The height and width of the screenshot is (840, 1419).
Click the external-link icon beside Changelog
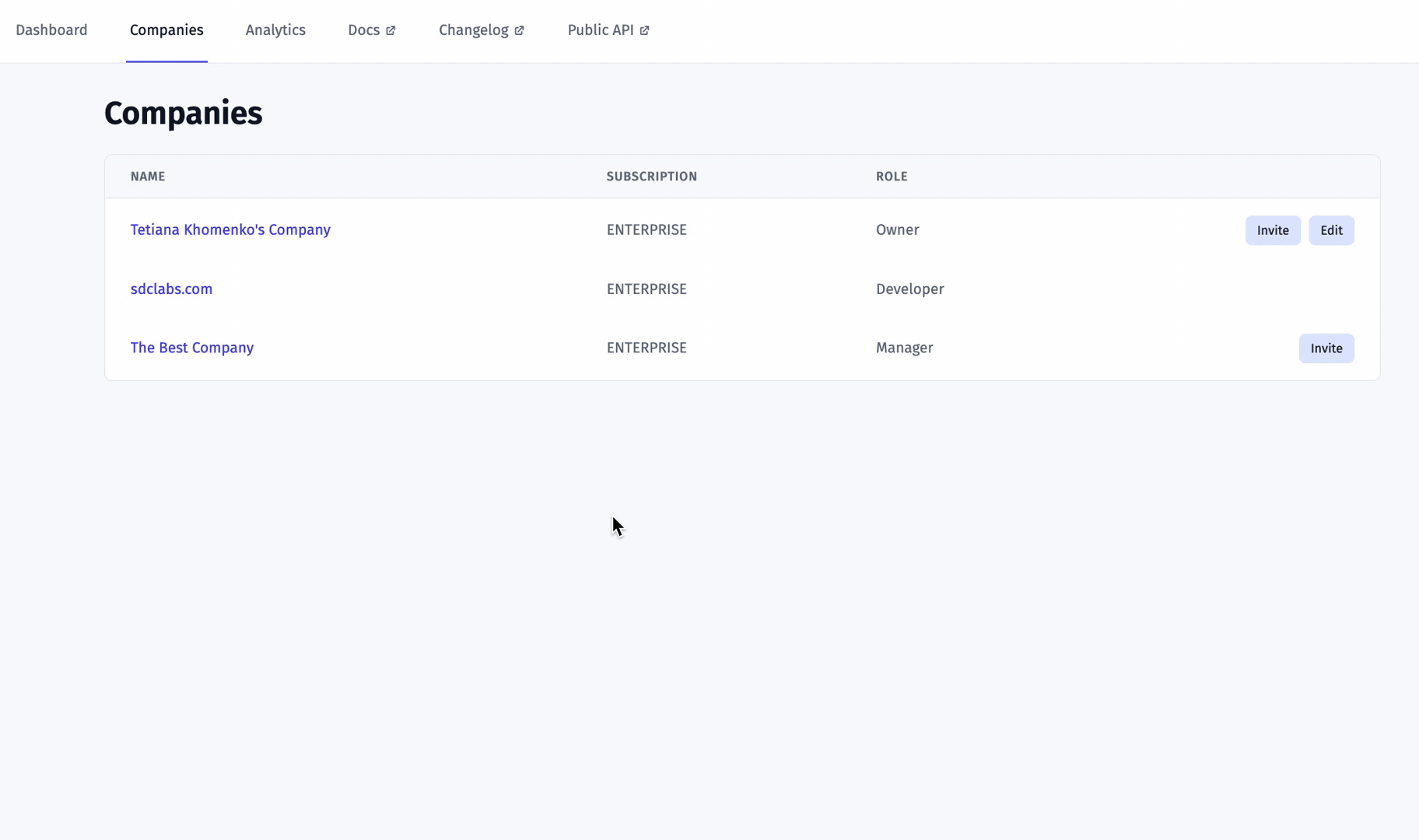[519, 31]
